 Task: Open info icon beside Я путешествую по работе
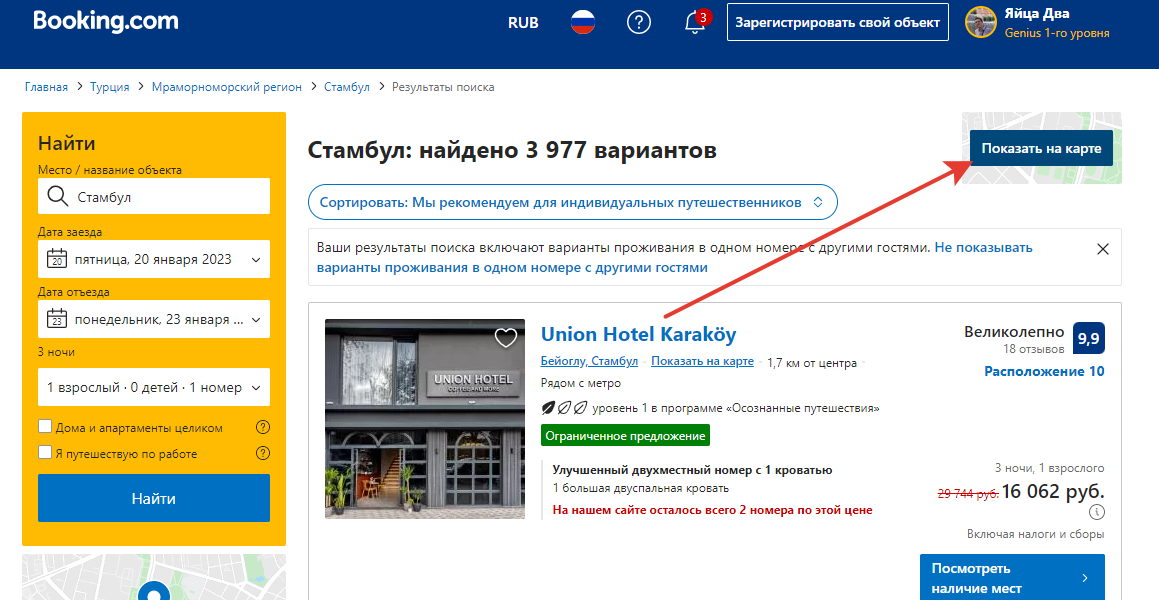click(x=262, y=453)
